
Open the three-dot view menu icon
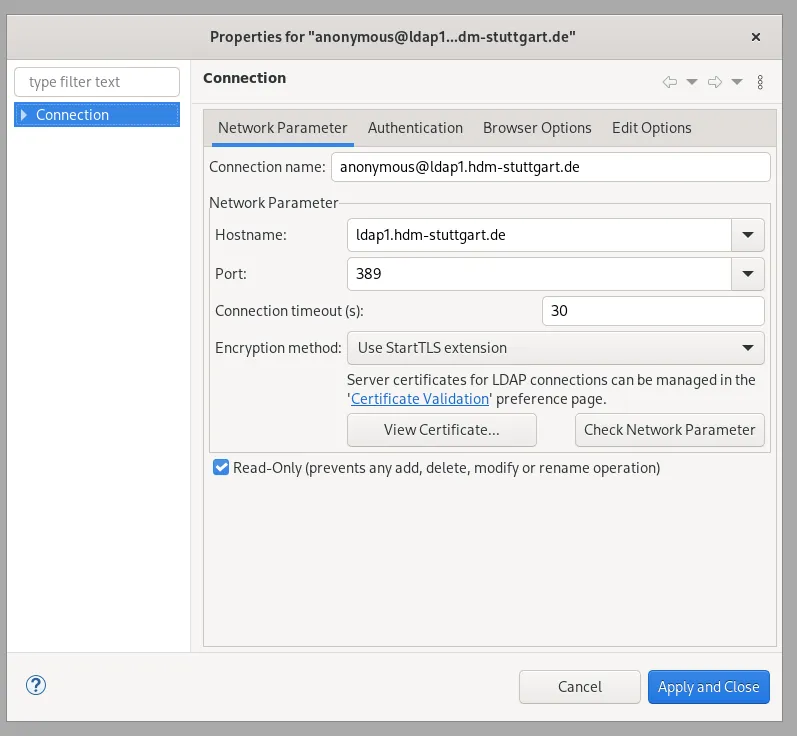click(x=760, y=82)
